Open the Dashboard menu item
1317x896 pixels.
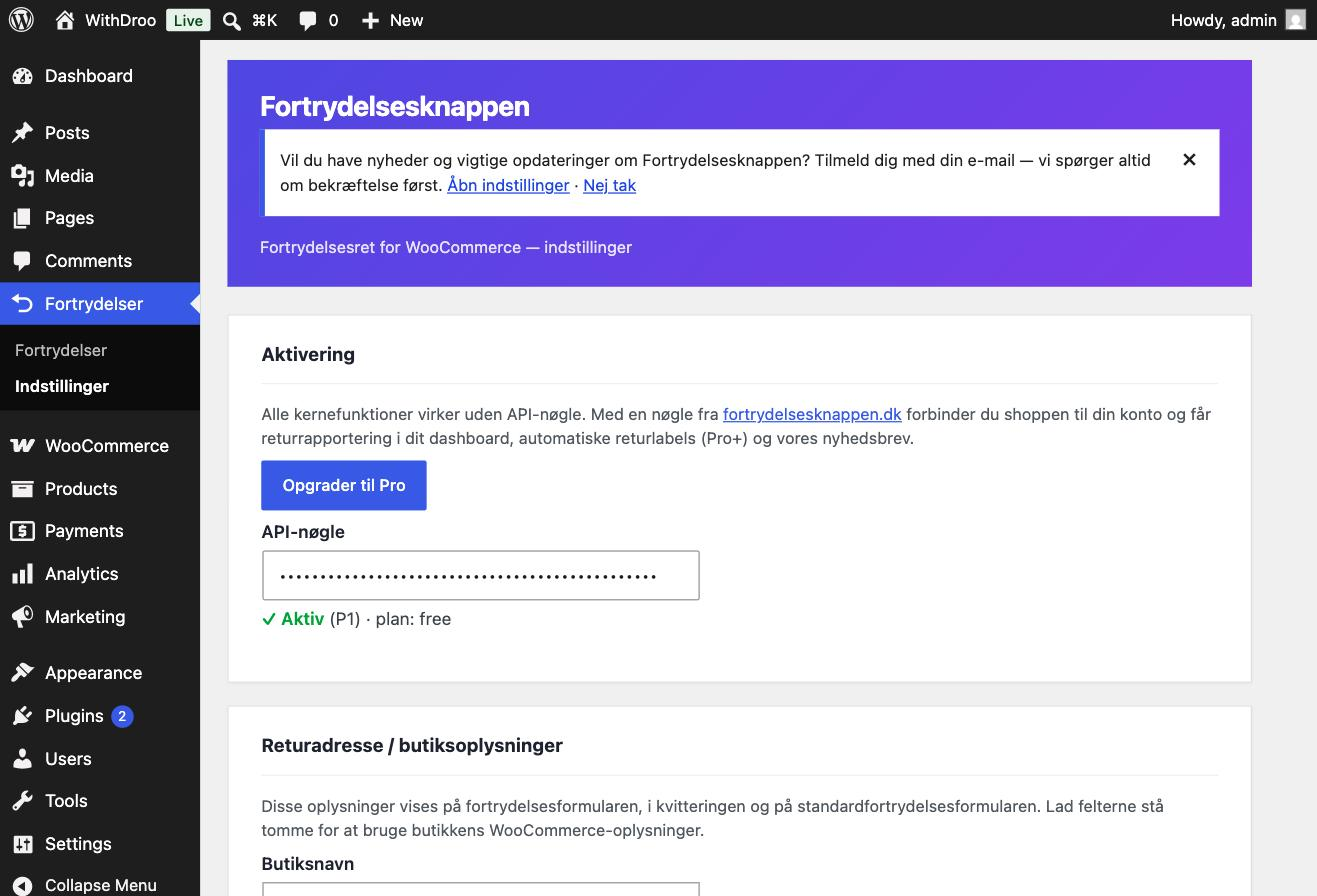pyautogui.click(x=100, y=76)
